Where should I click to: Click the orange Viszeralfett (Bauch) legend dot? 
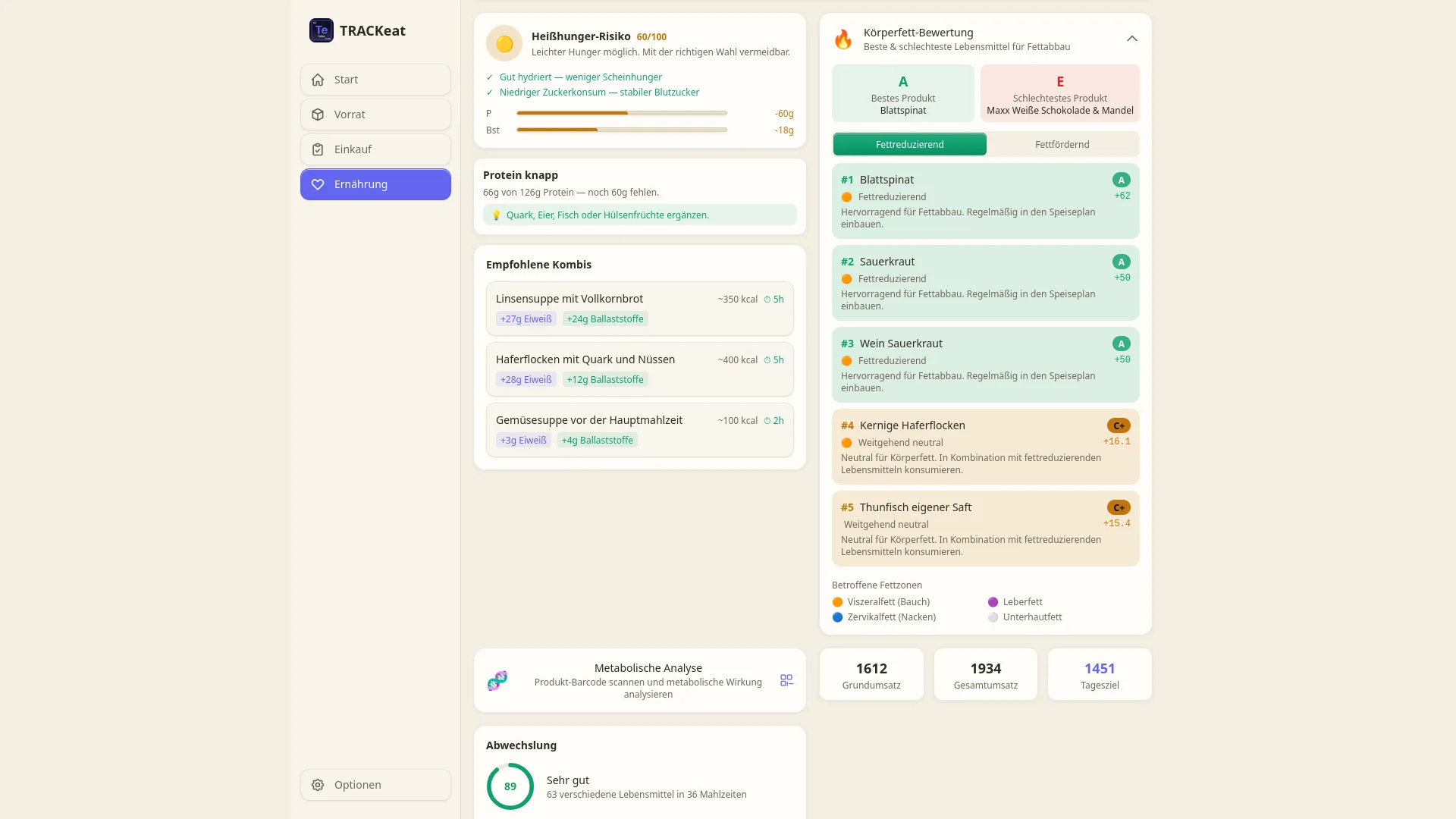pyautogui.click(x=837, y=602)
